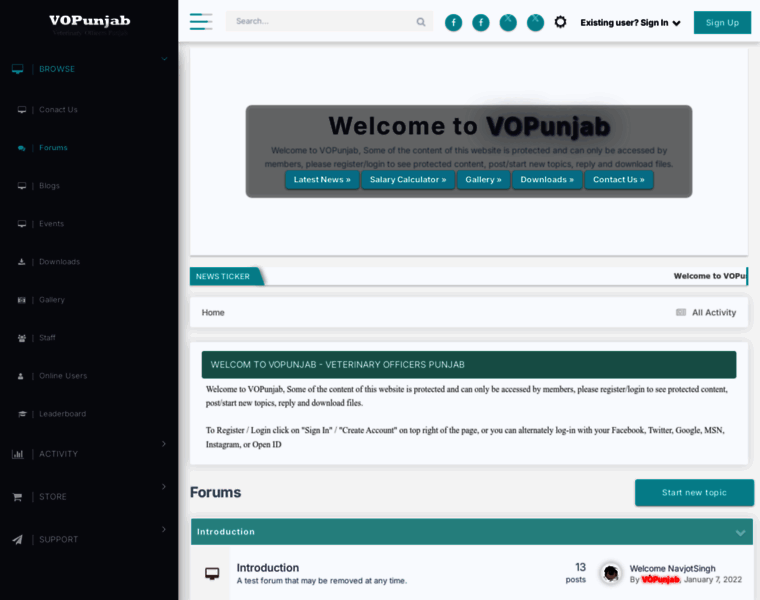Click the Gallery » banner button

click(x=483, y=180)
